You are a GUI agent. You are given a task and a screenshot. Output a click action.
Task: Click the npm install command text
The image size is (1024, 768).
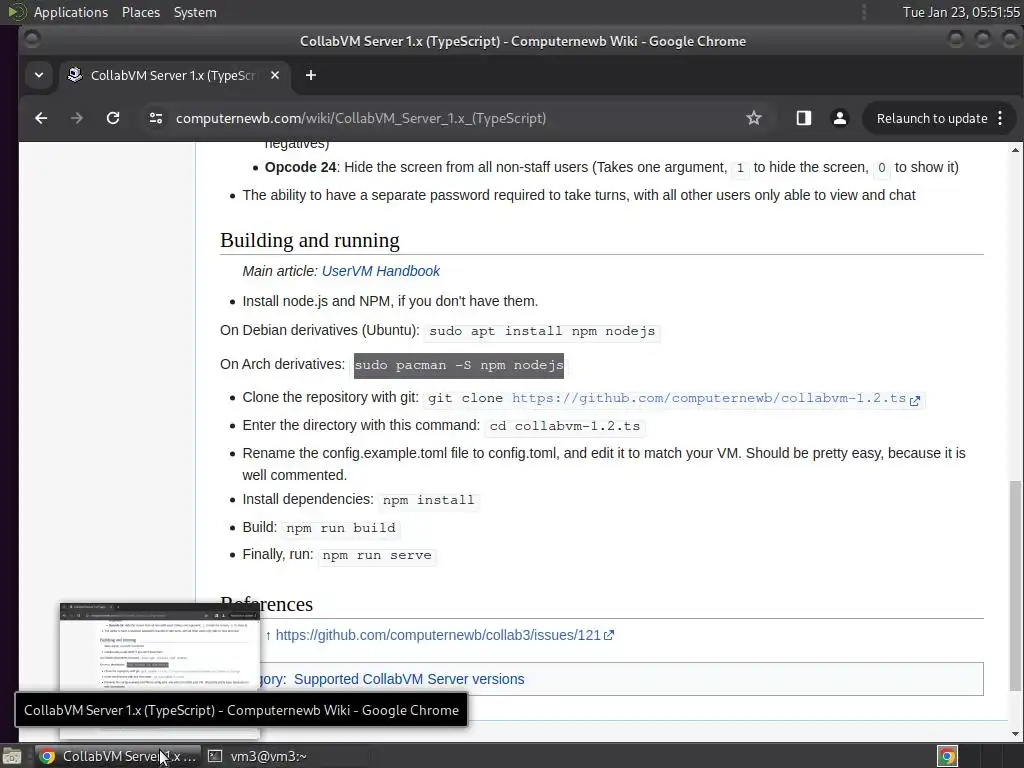(428, 500)
